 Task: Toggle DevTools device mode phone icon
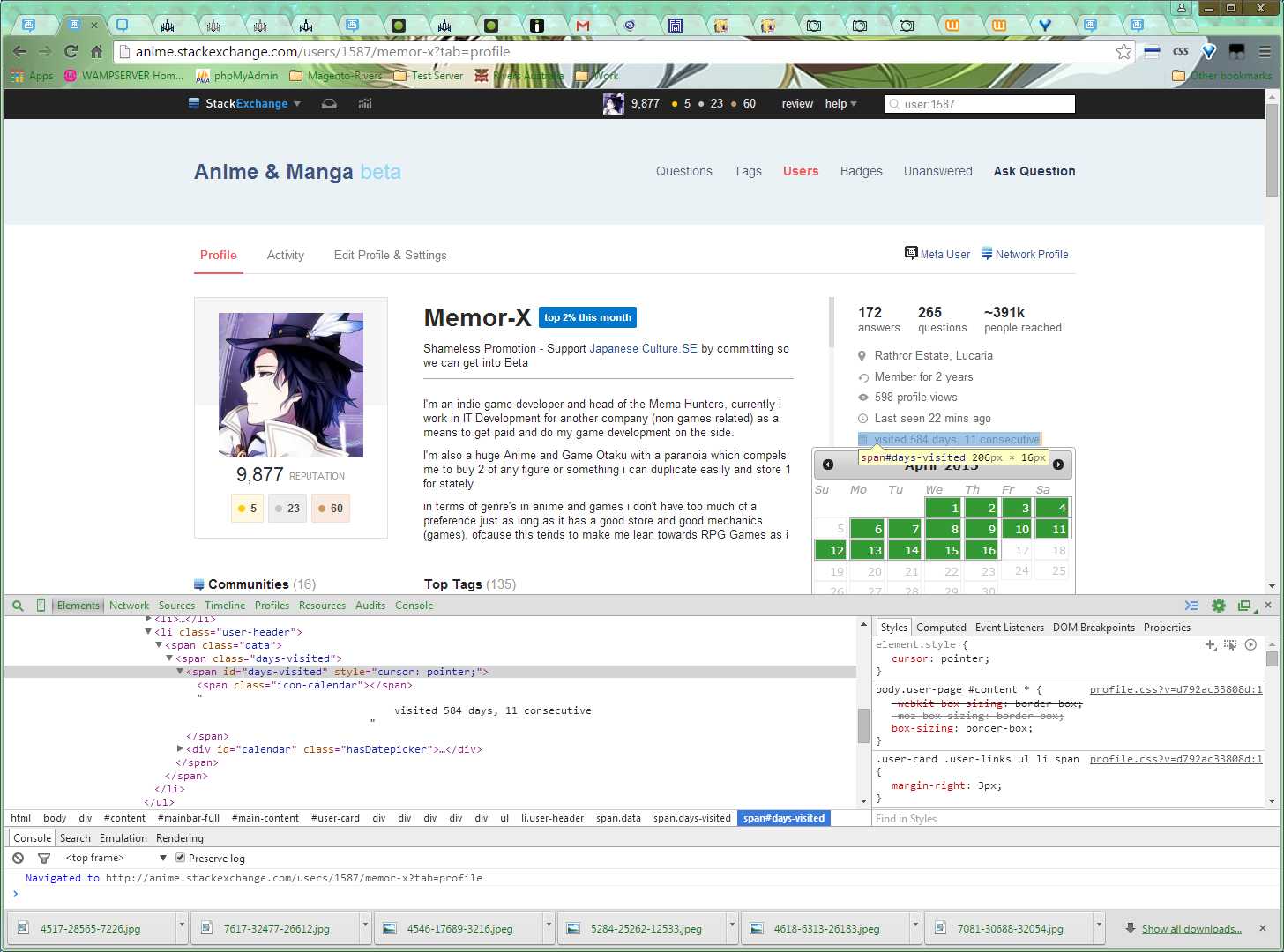click(41, 606)
